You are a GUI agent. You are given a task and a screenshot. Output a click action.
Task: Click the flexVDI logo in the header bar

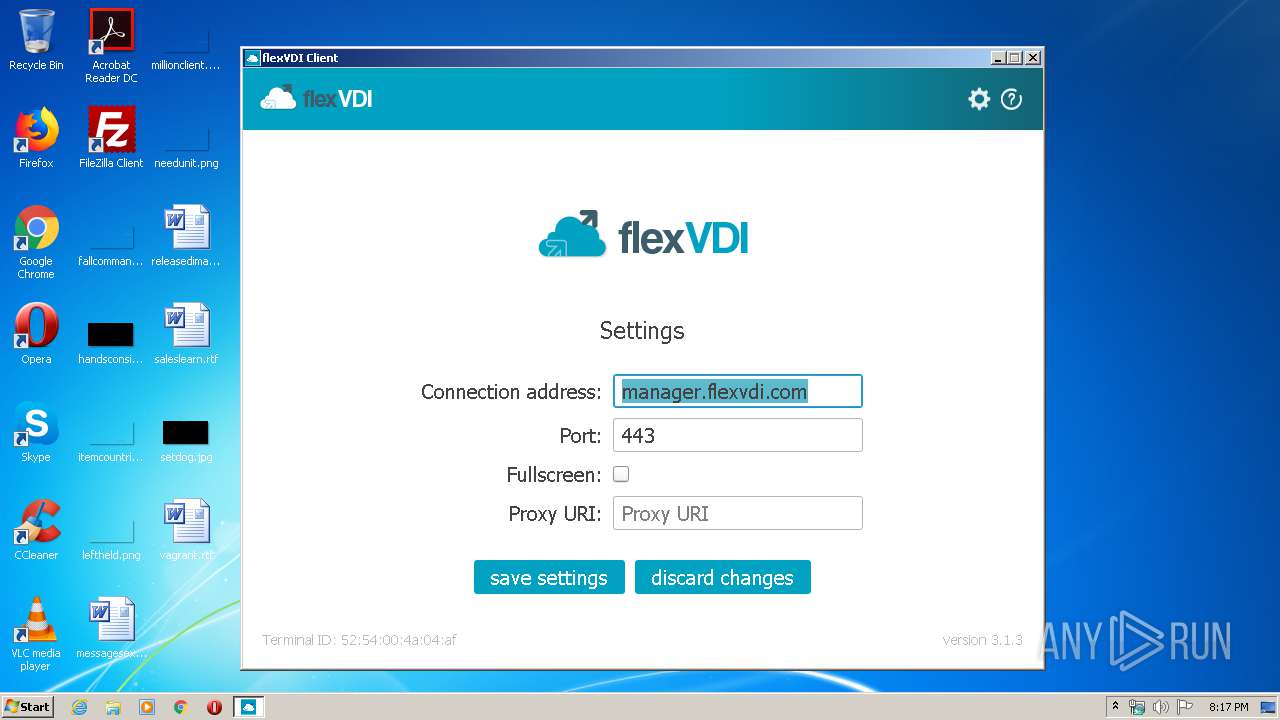click(316, 98)
